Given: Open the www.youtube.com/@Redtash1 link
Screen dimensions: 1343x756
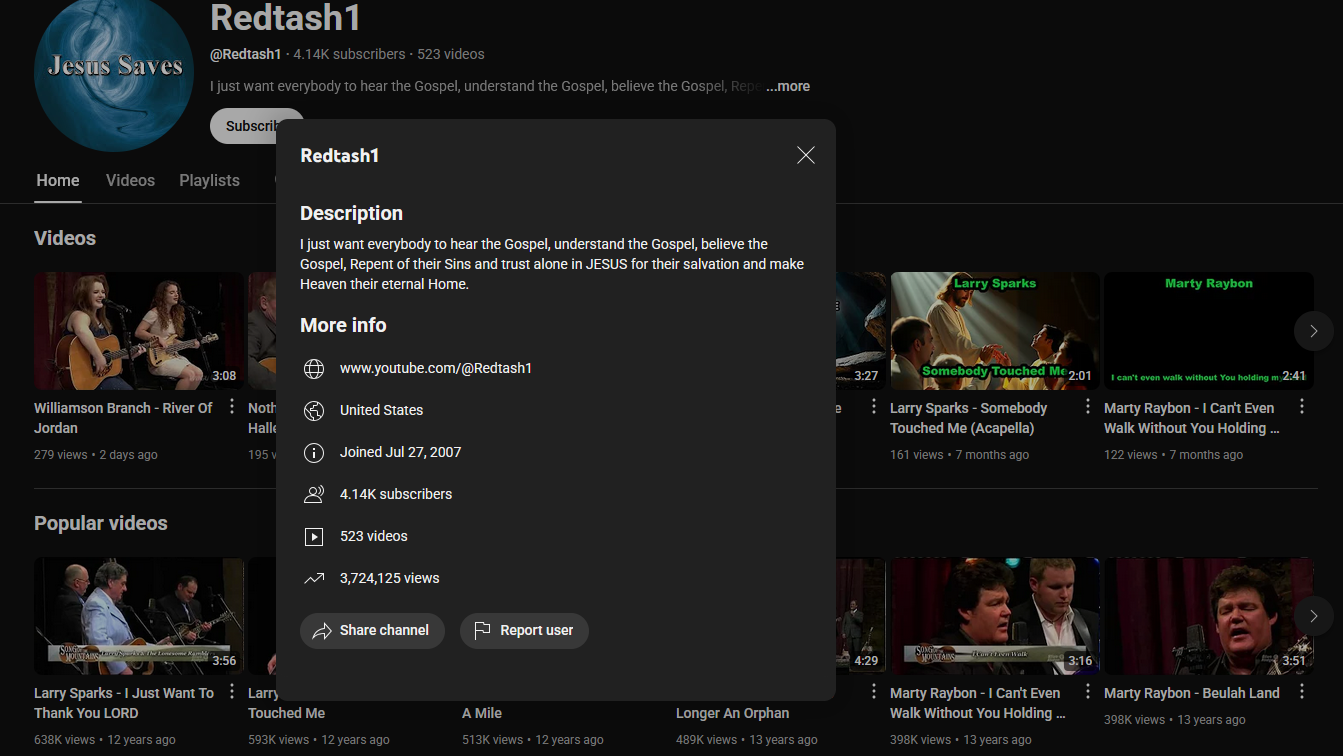Looking at the screenshot, I should pyautogui.click(x=436, y=369).
